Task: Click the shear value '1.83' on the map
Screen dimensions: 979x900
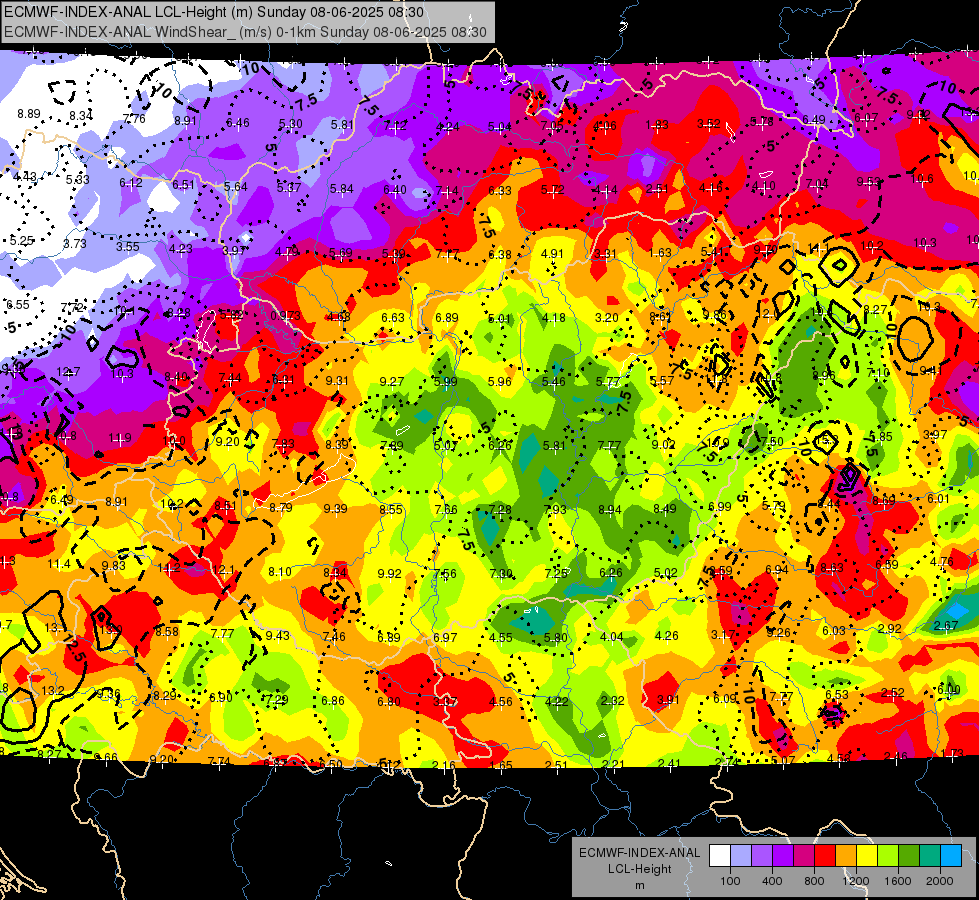Action: click(657, 126)
